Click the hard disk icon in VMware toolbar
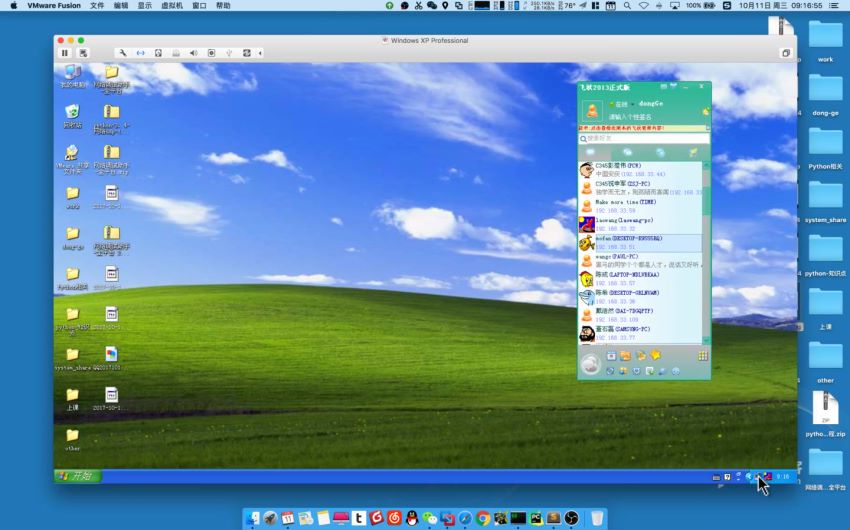 tap(158, 53)
